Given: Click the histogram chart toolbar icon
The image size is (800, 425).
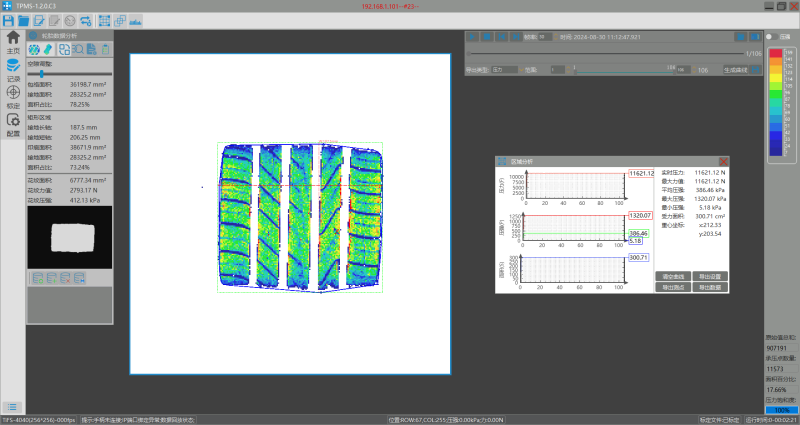Looking at the screenshot, I should tap(135, 21).
